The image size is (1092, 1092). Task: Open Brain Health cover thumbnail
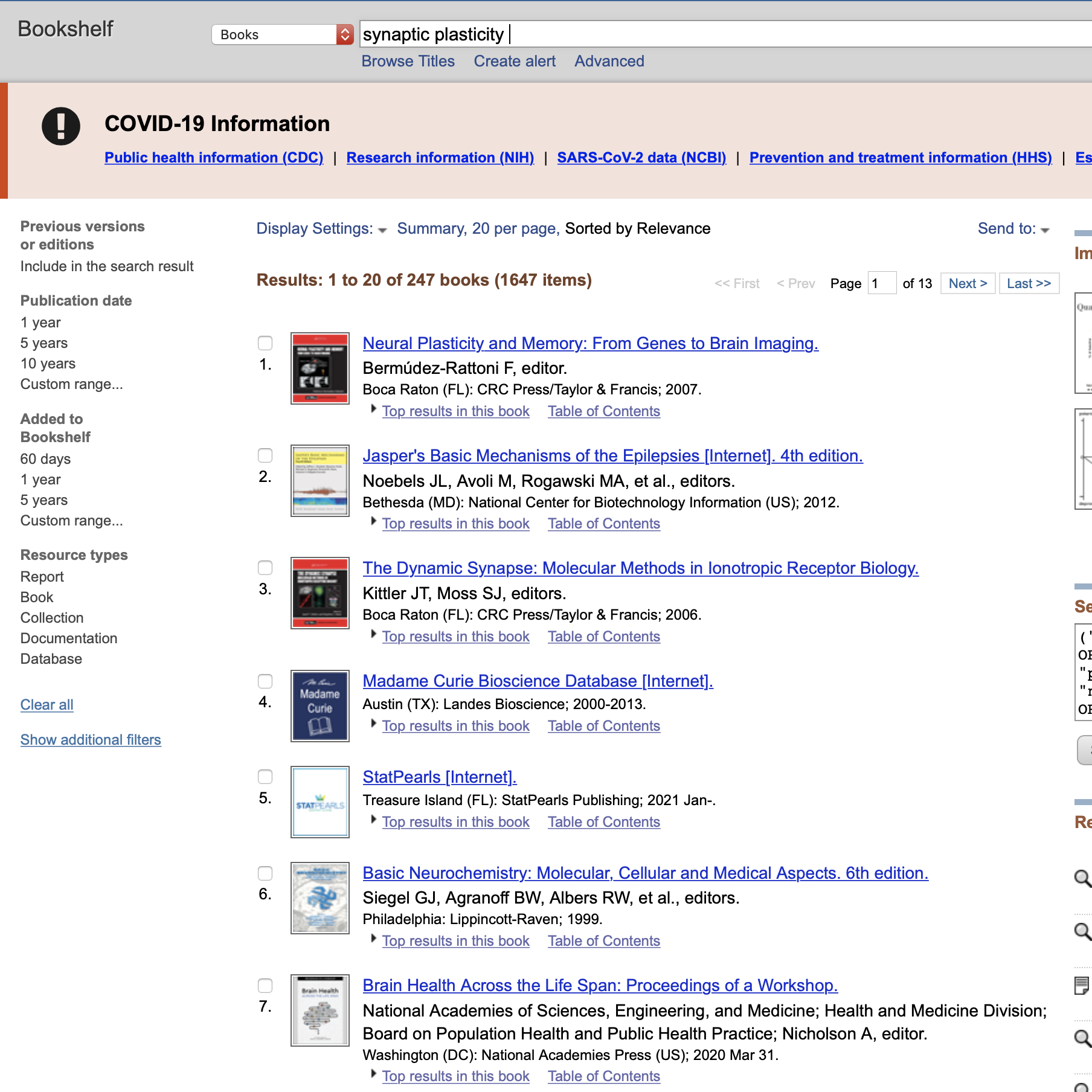(320, 1010)
